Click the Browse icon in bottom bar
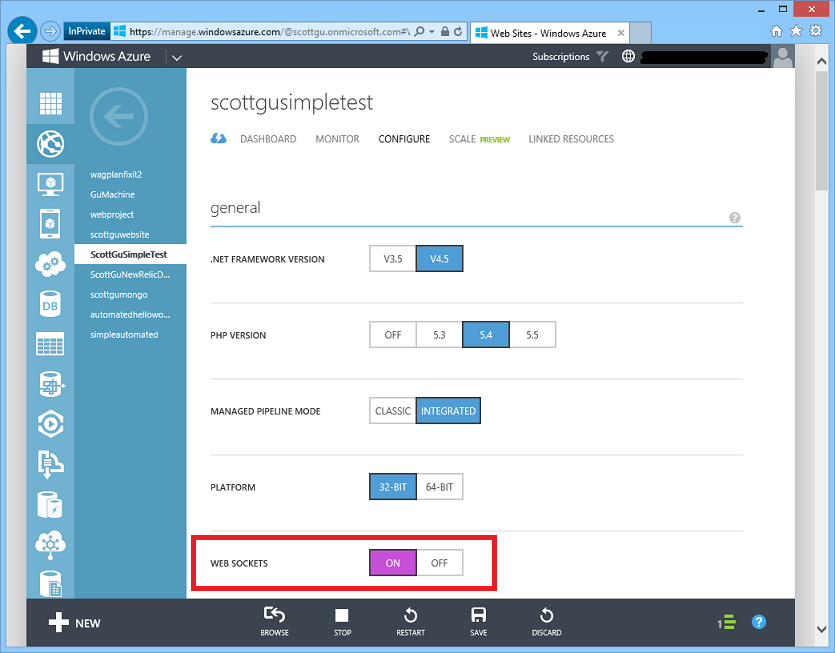Screen dimensions: 835x653 (274, 621)
